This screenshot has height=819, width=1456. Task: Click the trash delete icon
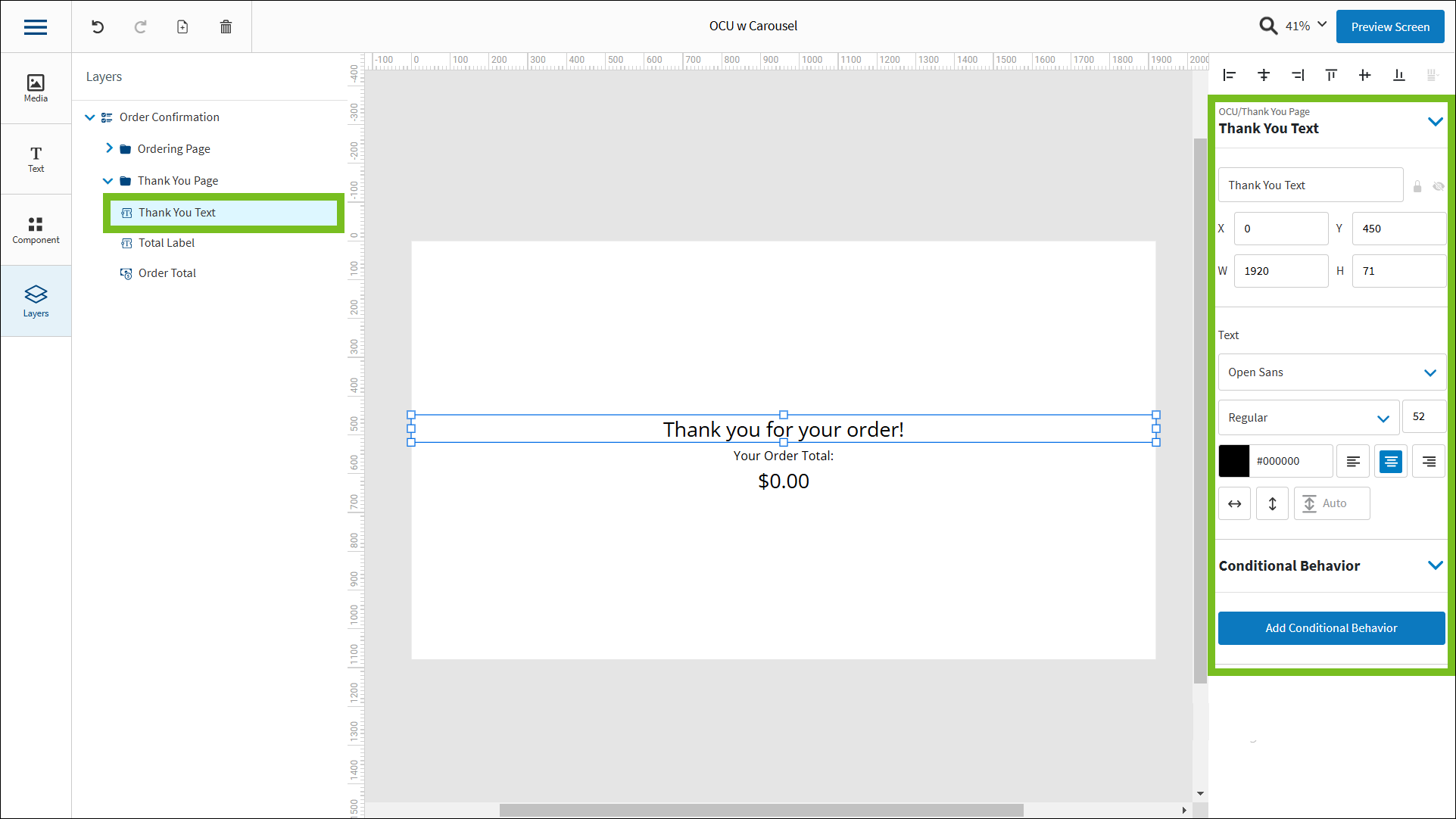tap(226, 27)
